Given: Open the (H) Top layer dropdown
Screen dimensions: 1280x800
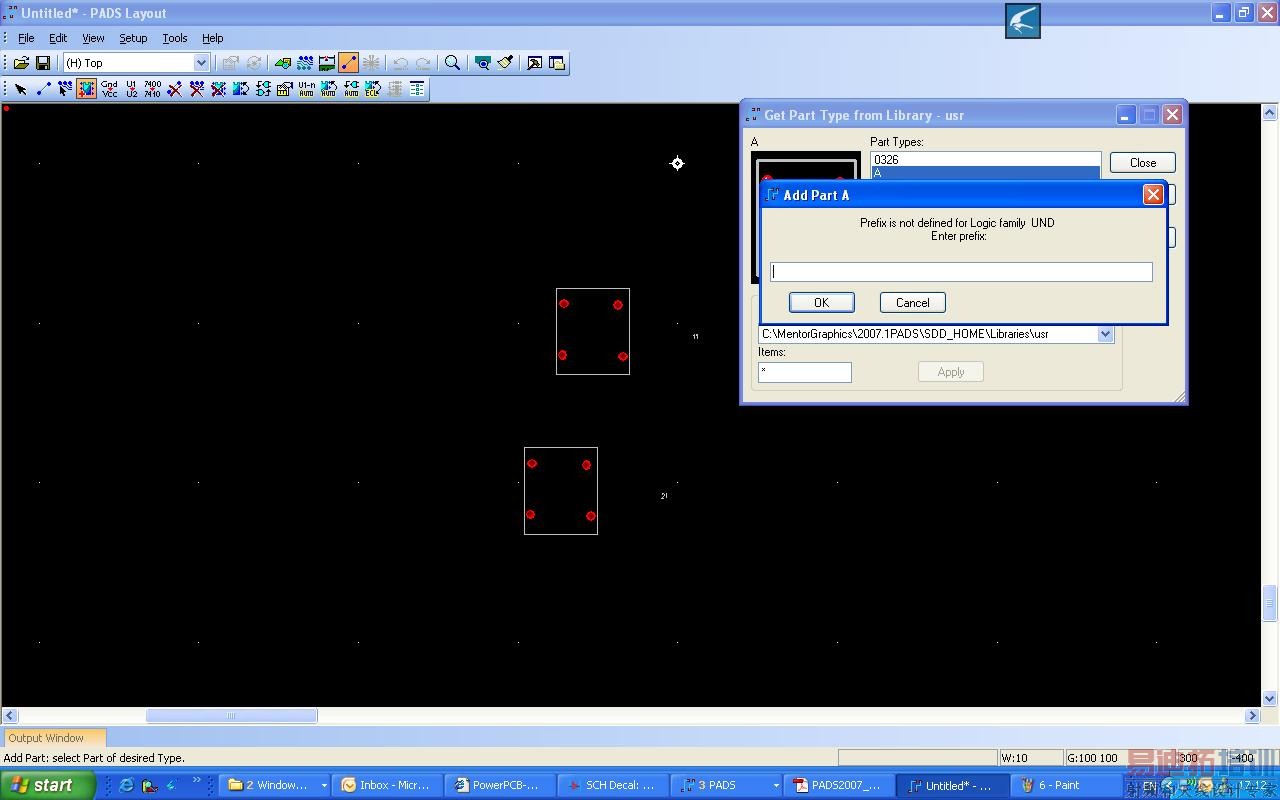Looking at the screenshot, I should click(201, 63).
